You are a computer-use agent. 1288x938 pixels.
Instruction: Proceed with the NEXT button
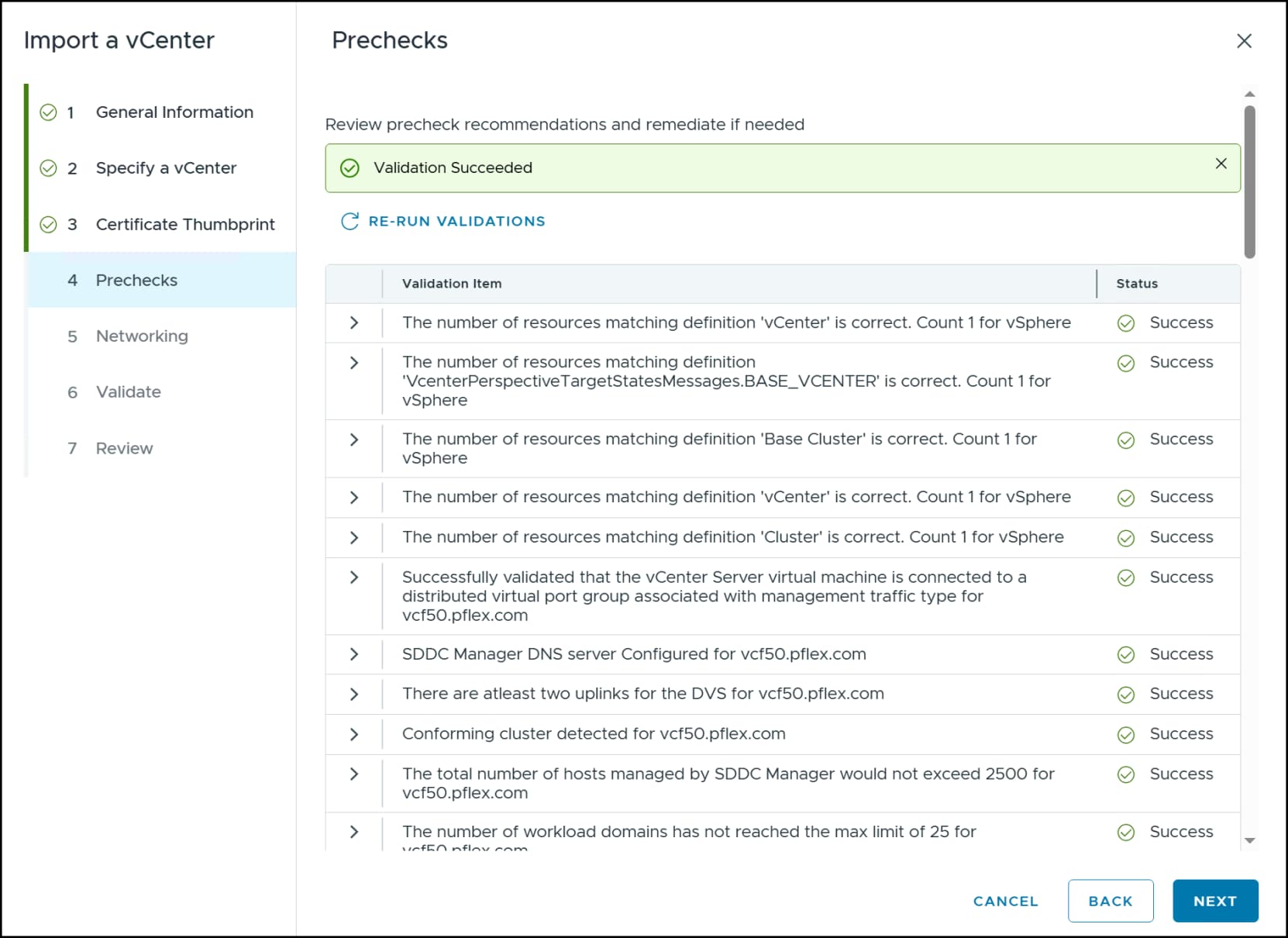coord(1215,902)
